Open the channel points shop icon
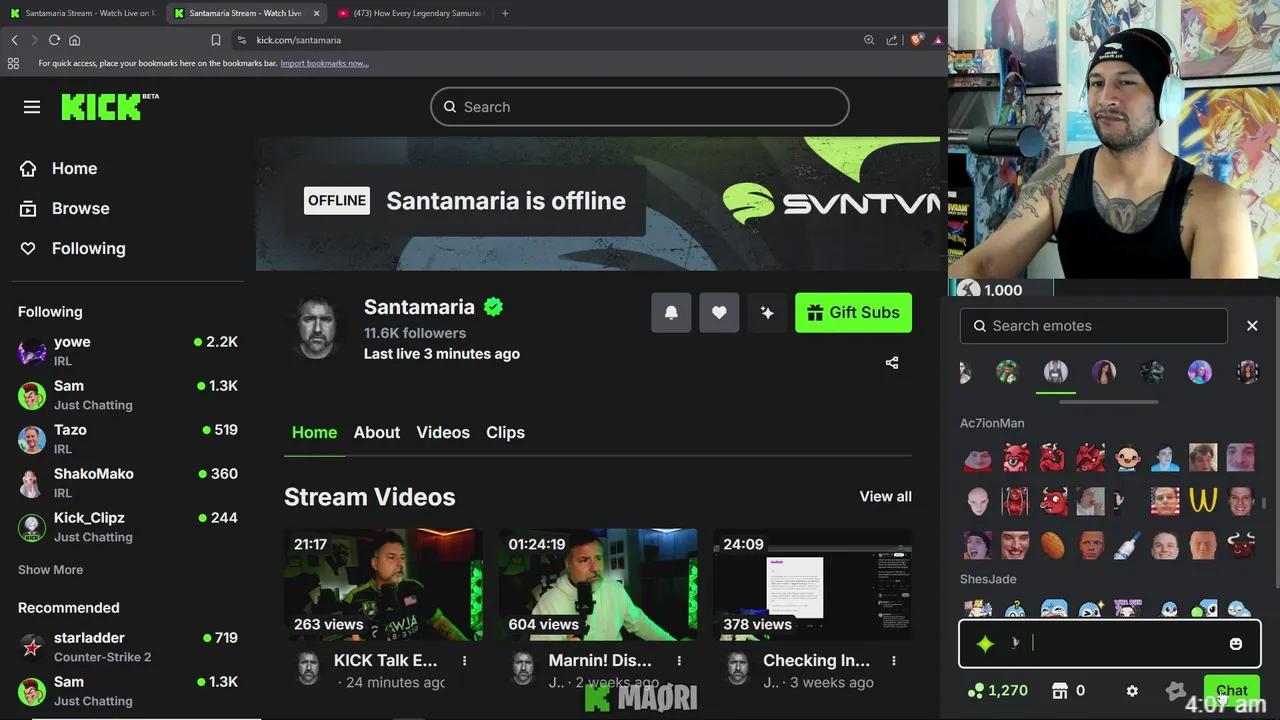Viewport: 1280px width, 720px height. [1060, 691]
